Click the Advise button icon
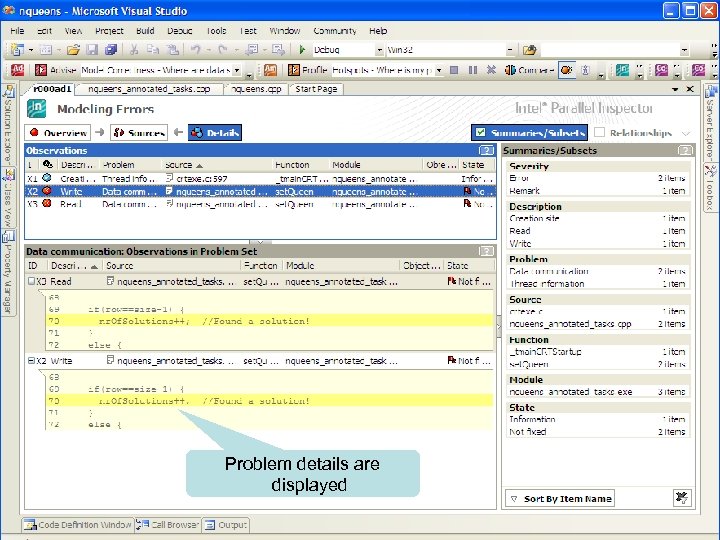This screenshot has width=720, height=540. [x=41, y=70]
